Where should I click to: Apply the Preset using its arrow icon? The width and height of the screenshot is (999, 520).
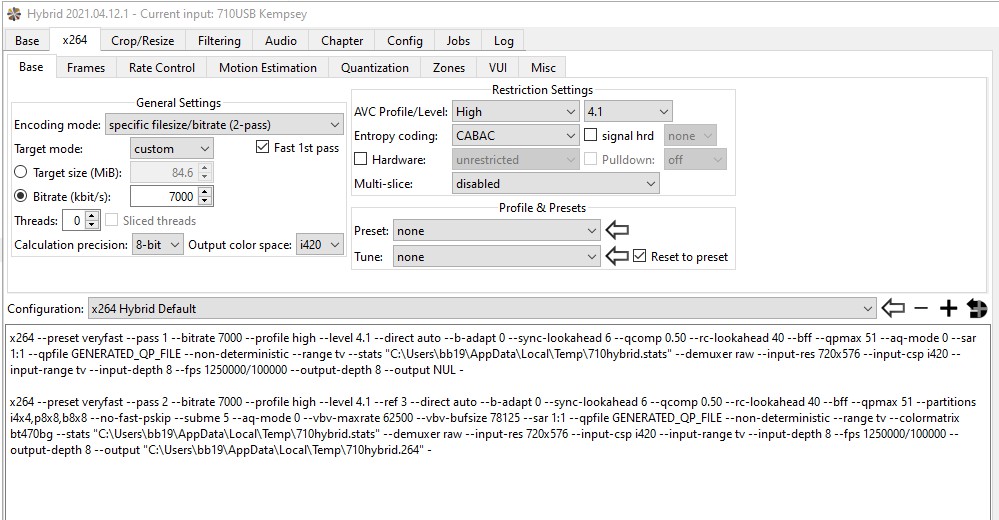coord(617,230)
